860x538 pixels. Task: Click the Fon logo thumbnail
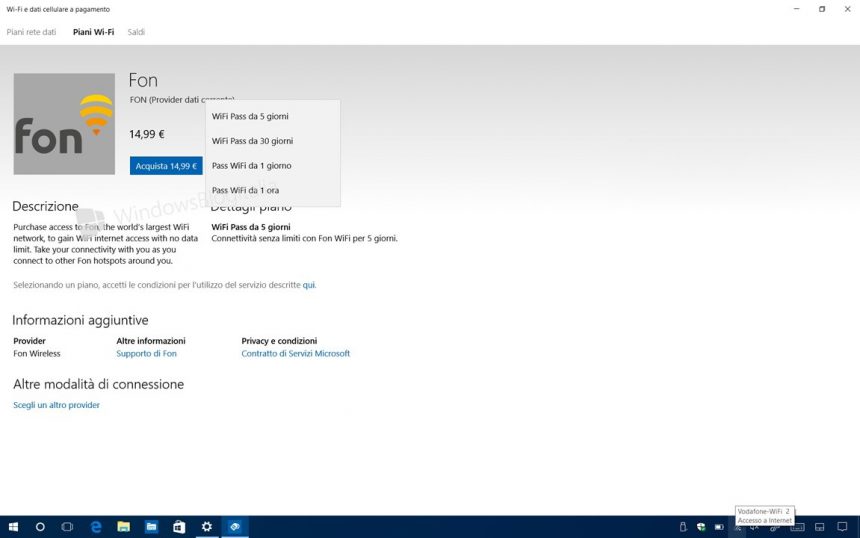point(64,124)
